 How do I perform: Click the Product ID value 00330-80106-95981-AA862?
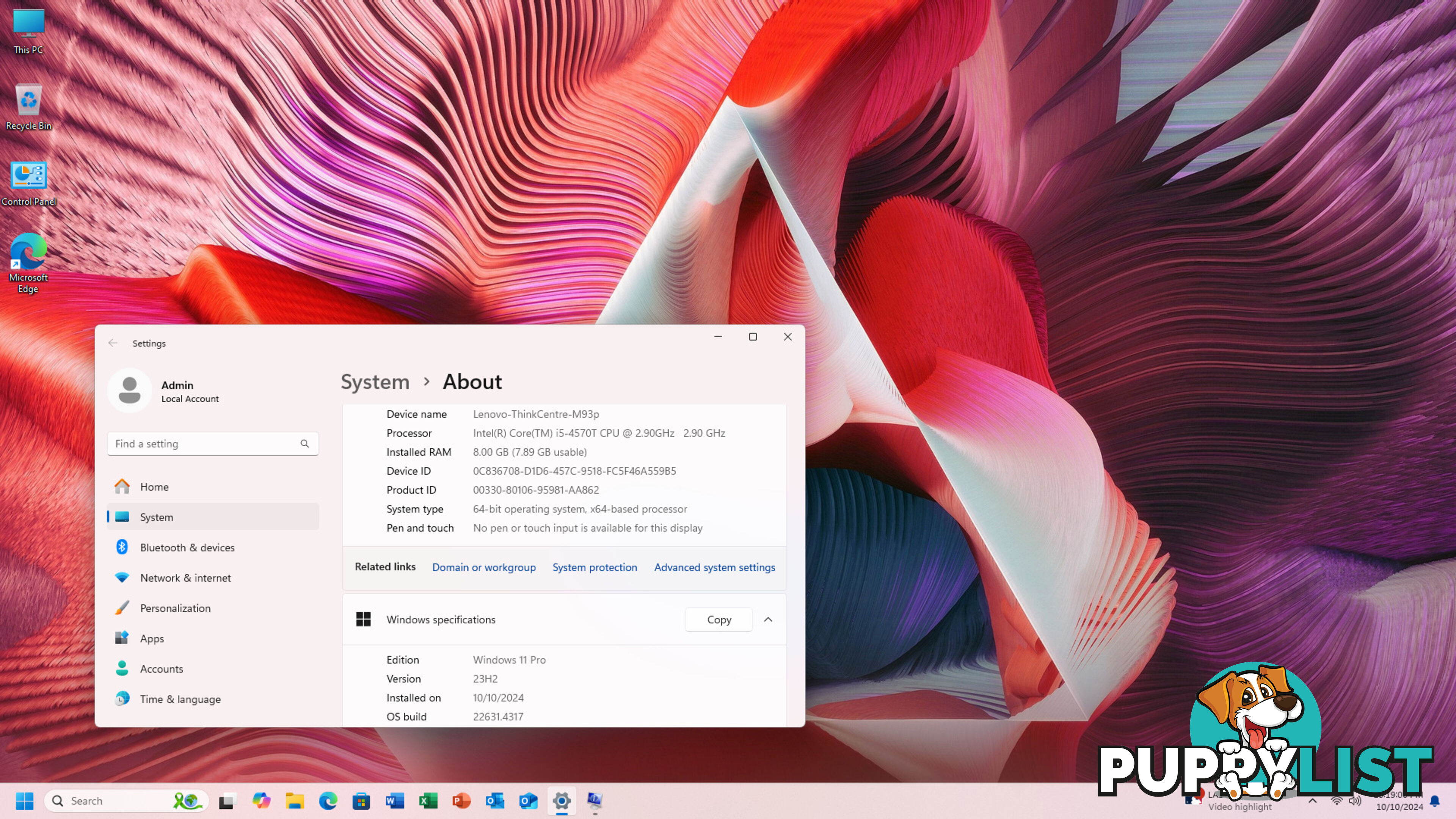536,490
